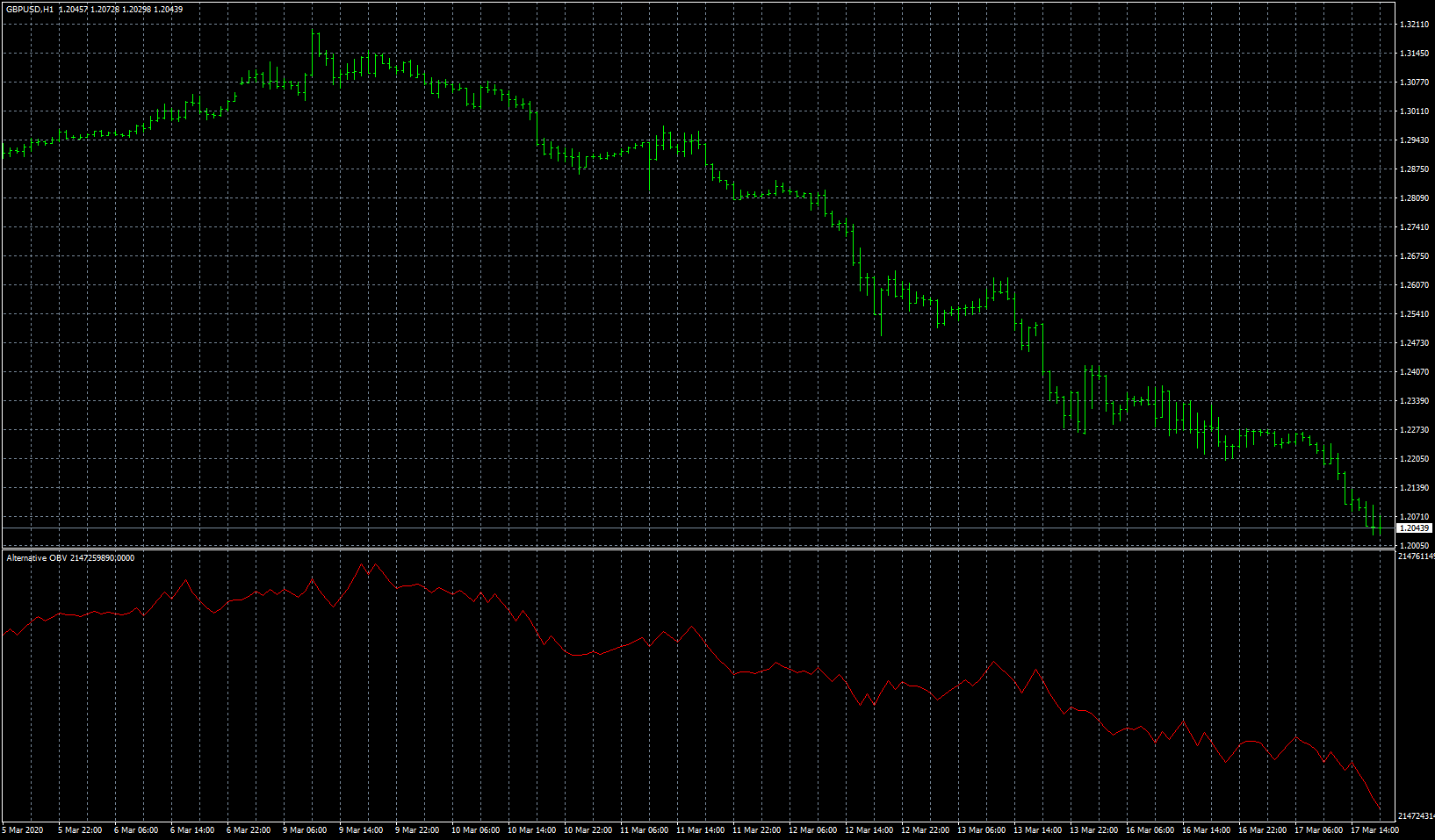Click time axis label 5 Mar 2020
The width and height of the screenshot is (1435, 840).
(23, 830)
